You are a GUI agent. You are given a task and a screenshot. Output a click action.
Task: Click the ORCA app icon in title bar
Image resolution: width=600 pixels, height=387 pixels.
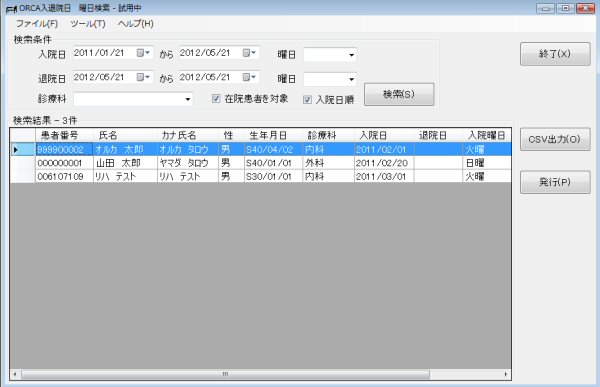(x=11, y=8)
